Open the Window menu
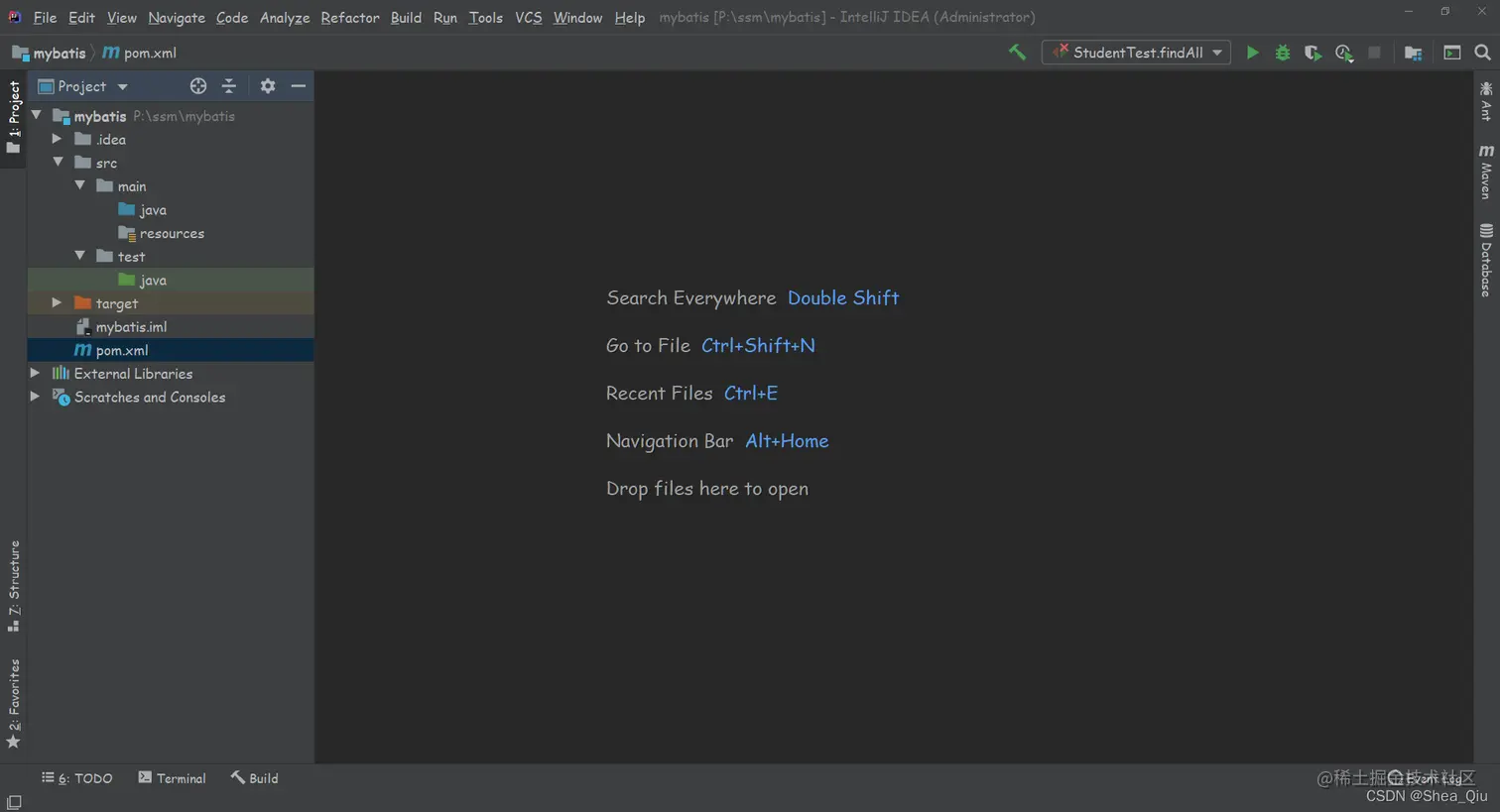 577,17
